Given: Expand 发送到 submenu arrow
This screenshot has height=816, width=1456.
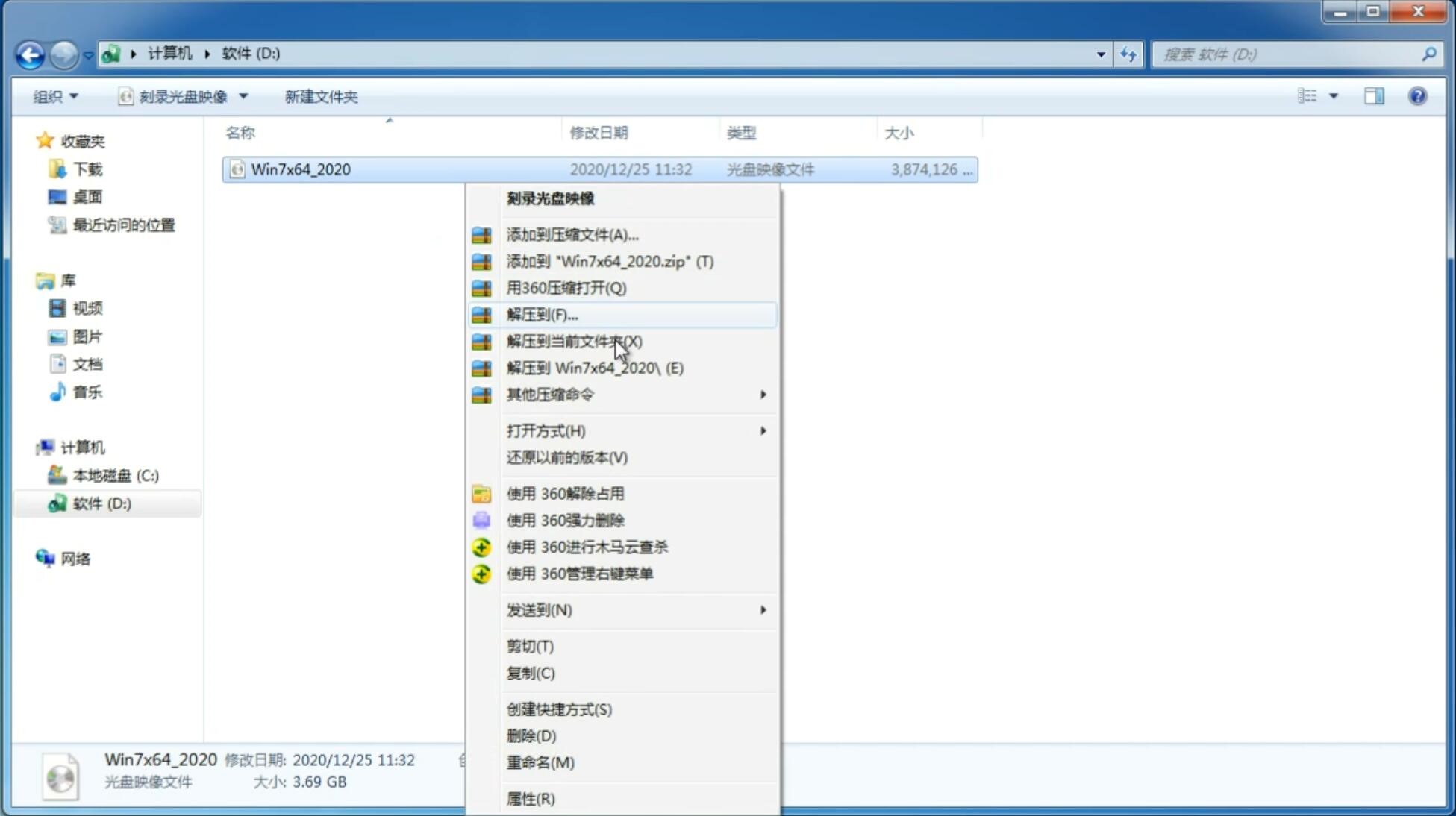Looking at the screenshot, I should pos(763,610).
